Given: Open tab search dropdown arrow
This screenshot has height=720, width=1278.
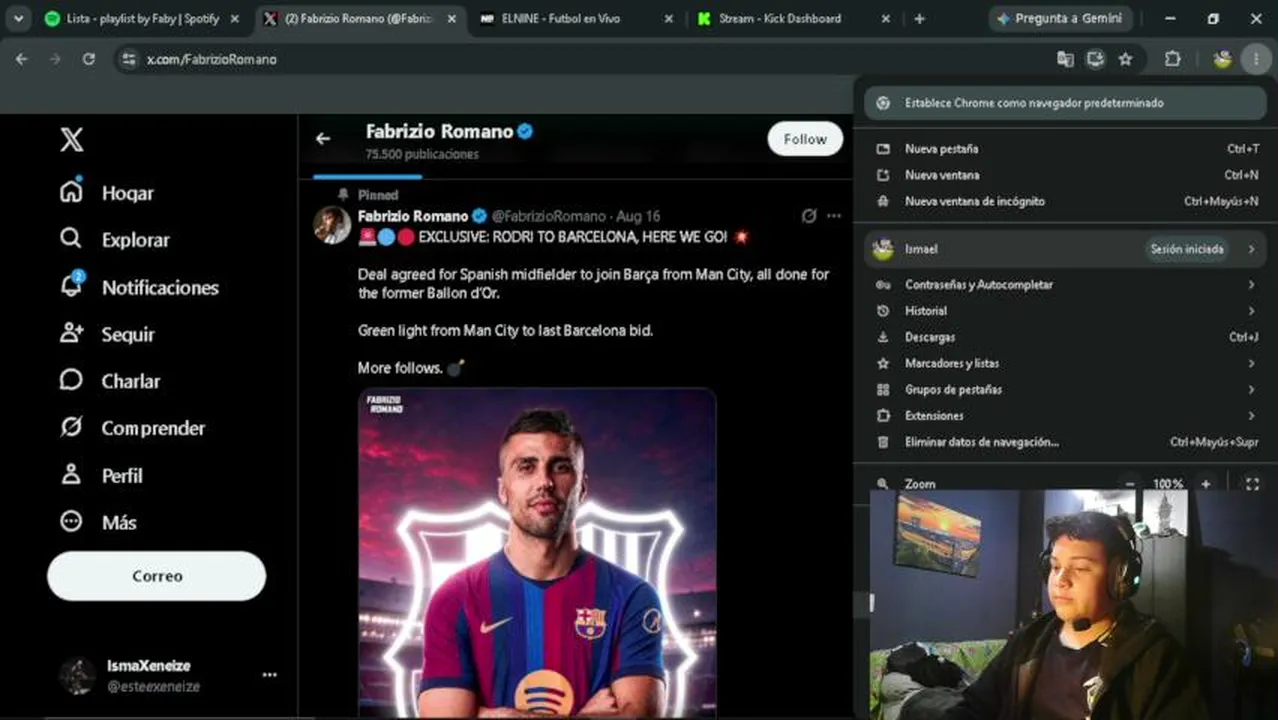Looking at the screenshot, I should (x=18, y=18).
